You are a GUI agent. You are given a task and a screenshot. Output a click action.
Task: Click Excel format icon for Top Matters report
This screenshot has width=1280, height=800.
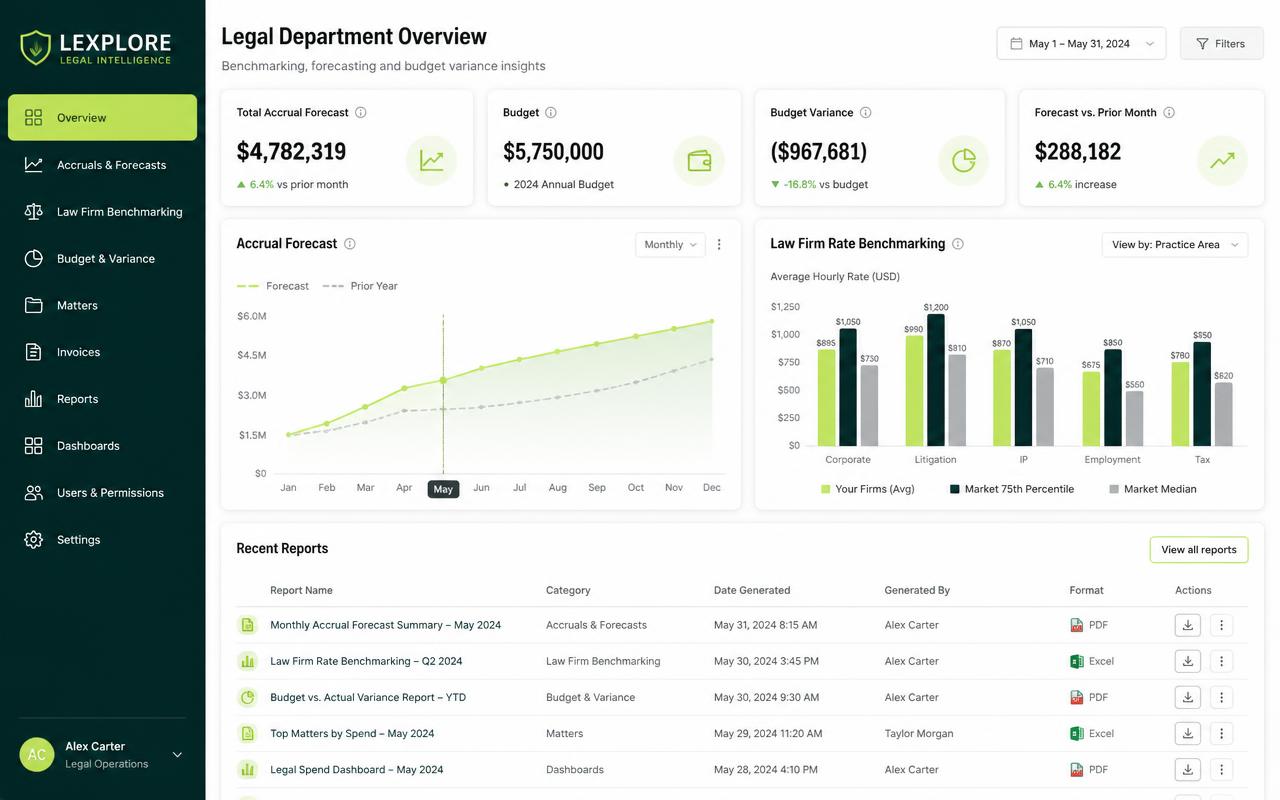(x=1077, y=733)
